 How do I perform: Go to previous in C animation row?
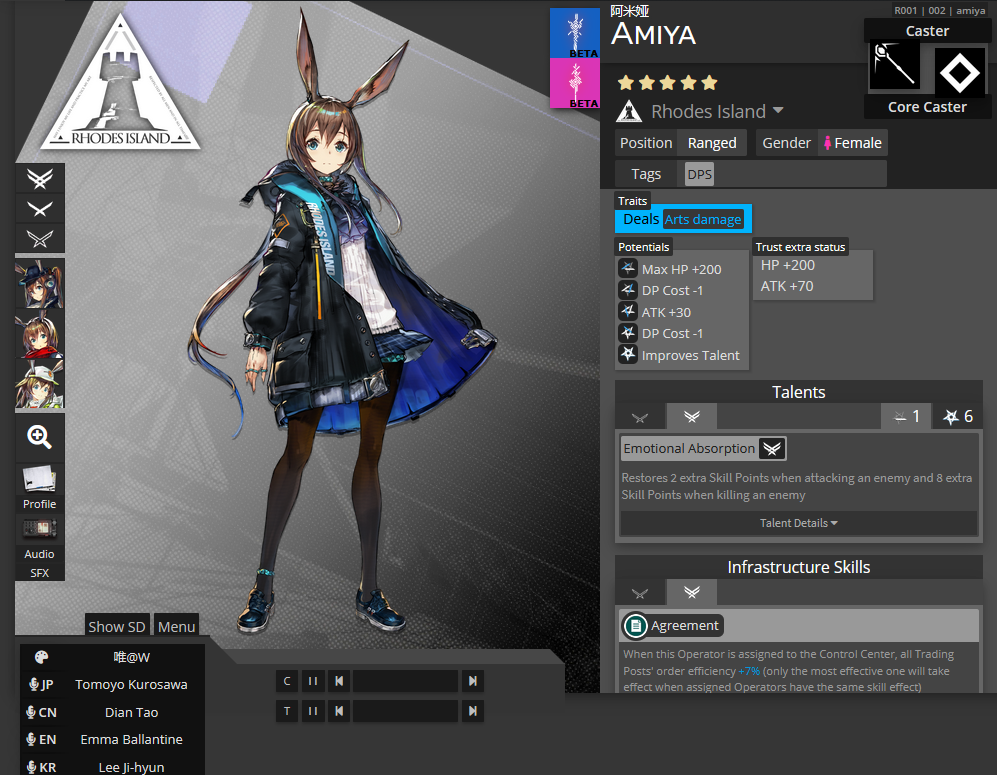pyautogui.click(x=339, y=681)
